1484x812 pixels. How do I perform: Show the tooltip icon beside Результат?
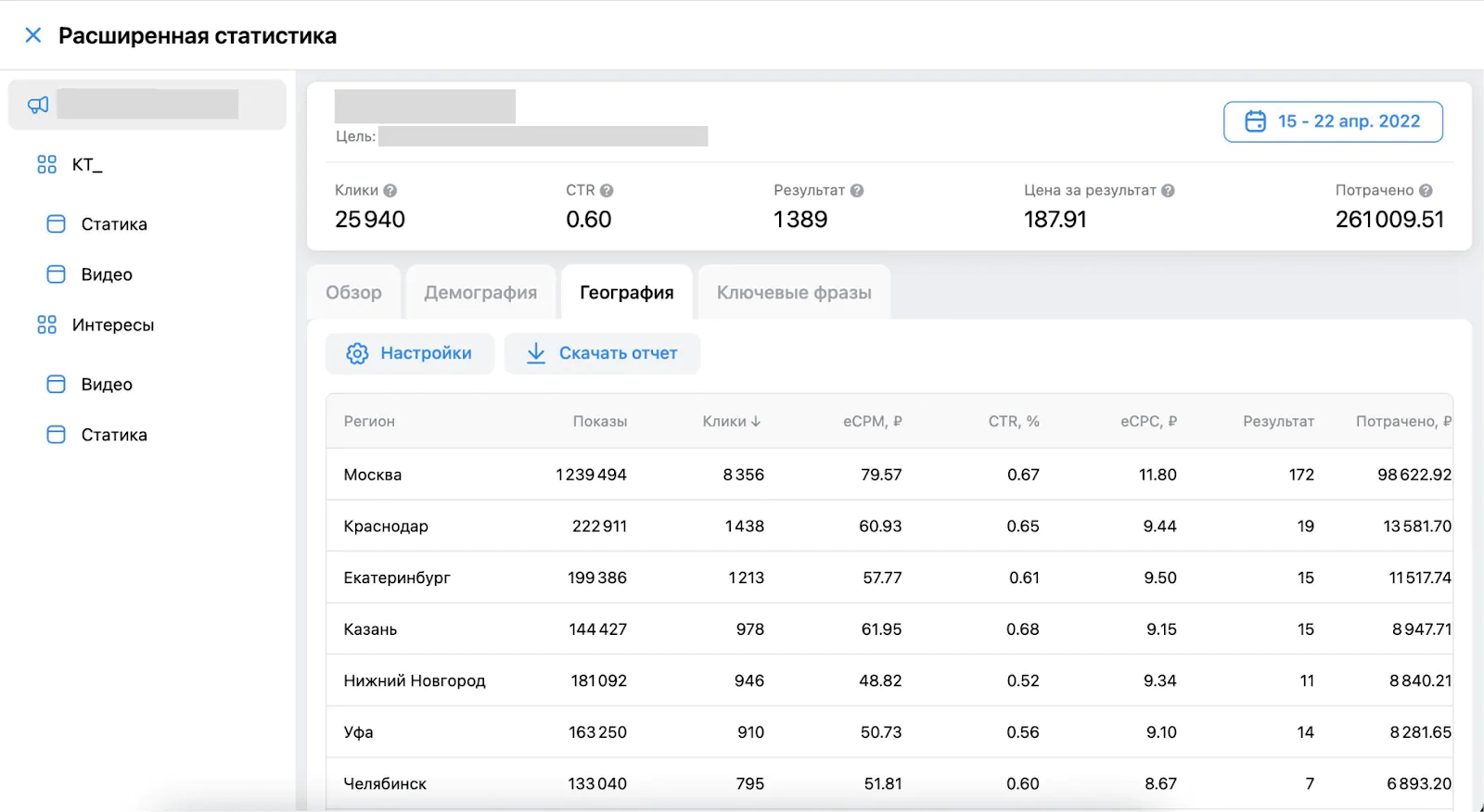point(857,191)
